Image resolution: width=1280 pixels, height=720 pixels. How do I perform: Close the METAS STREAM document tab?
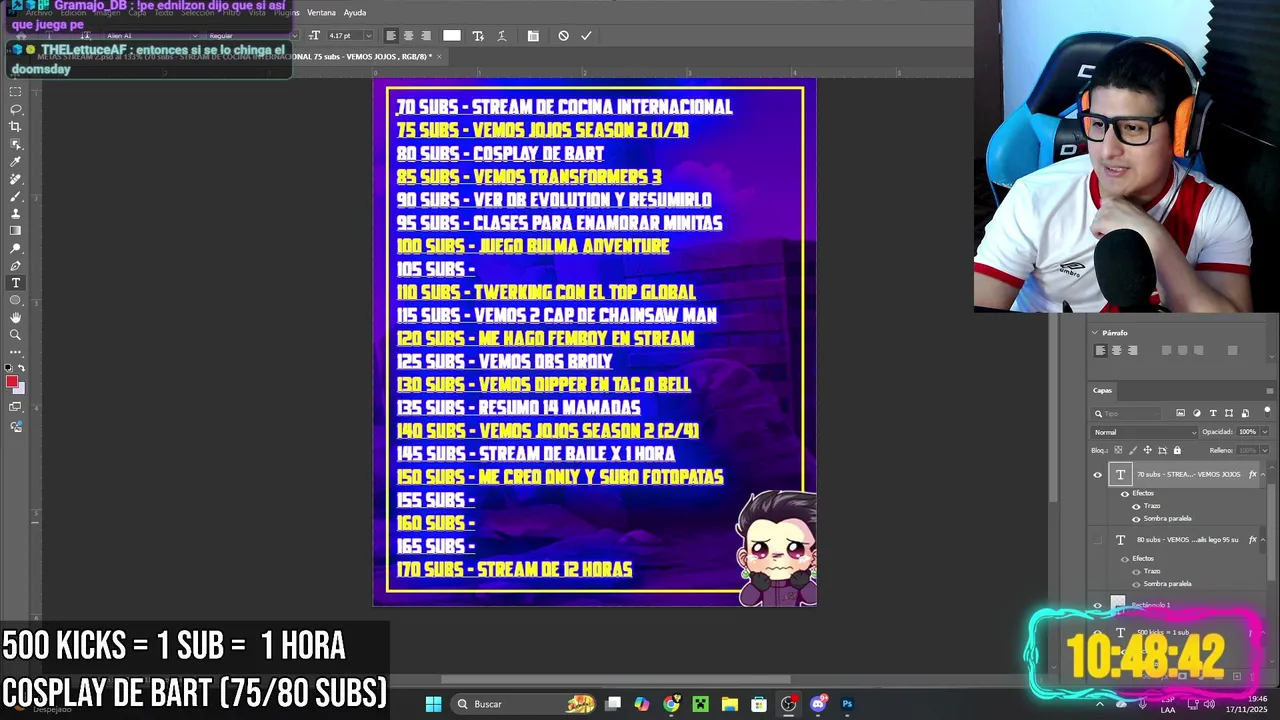point(439,57)
